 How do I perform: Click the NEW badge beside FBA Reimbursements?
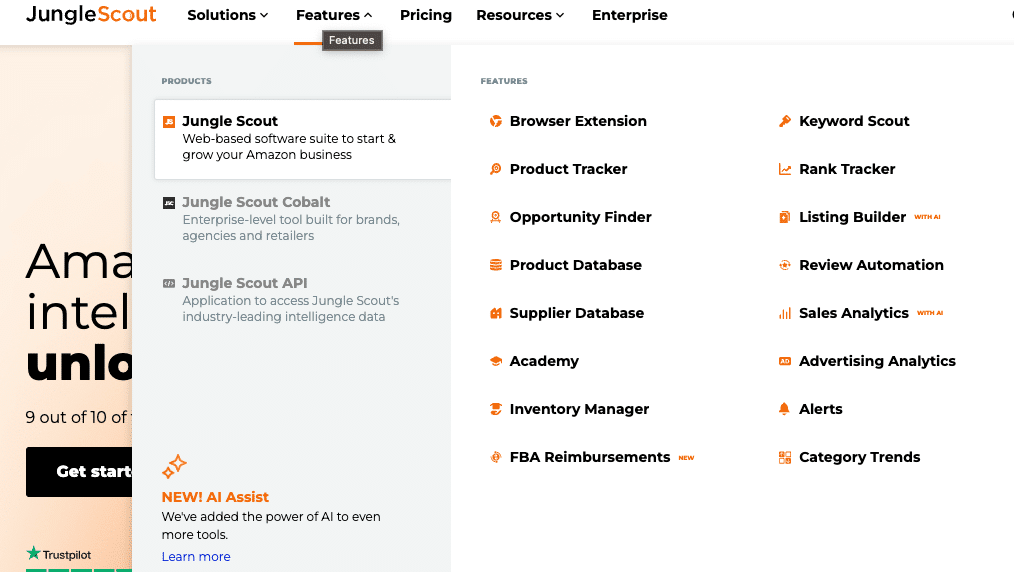click(x=686, y=458)
